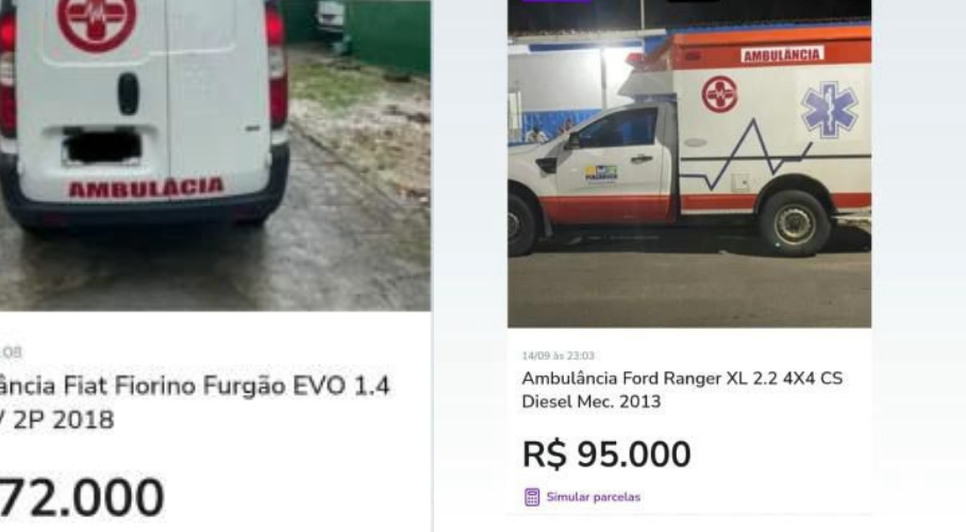Click the 14/09 às 23:03 timestamp
Viewport: 966px width, 532px height.
pos(558,356)
